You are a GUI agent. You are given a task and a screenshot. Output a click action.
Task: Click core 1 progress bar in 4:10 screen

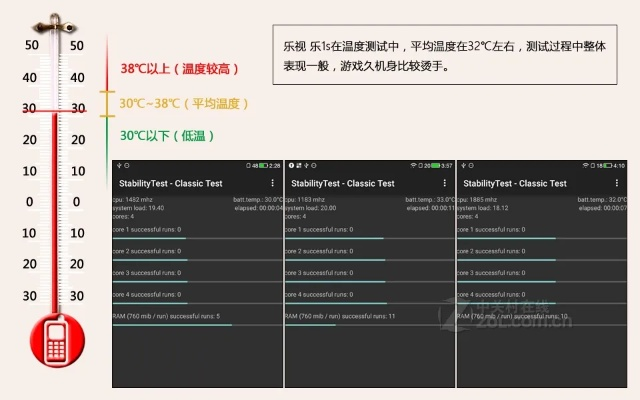point(542,238)
